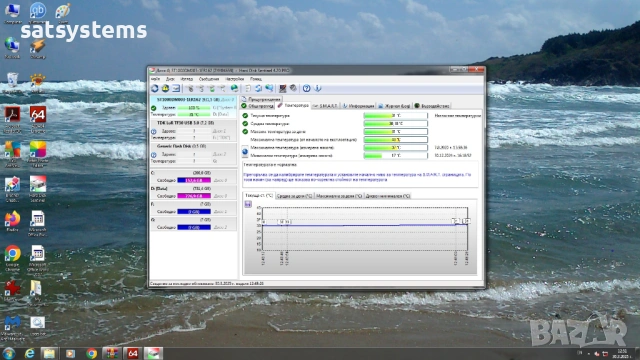Switch to Chrome on the taskbar
The height and width of the screenshot is (360, 640).
pyautogui.click(x=91, y=353)
